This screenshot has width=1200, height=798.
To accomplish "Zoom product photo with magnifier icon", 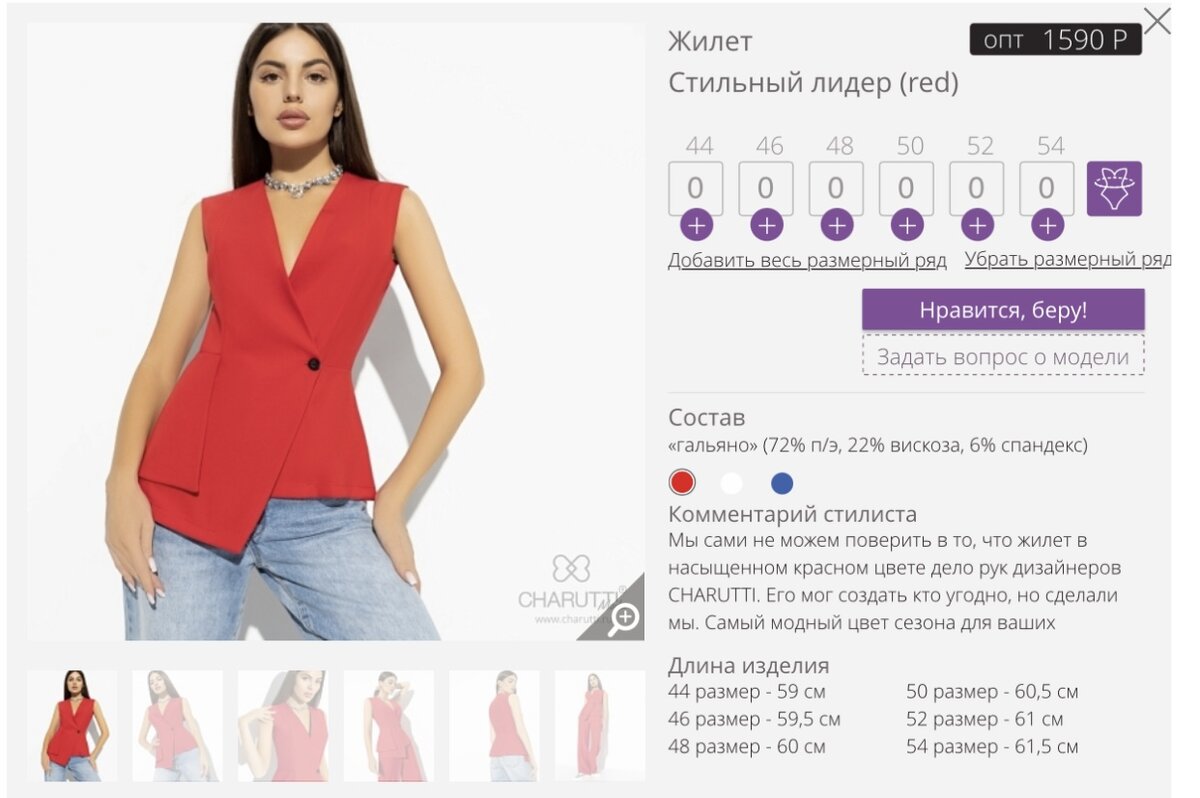I will click(623, 618).
